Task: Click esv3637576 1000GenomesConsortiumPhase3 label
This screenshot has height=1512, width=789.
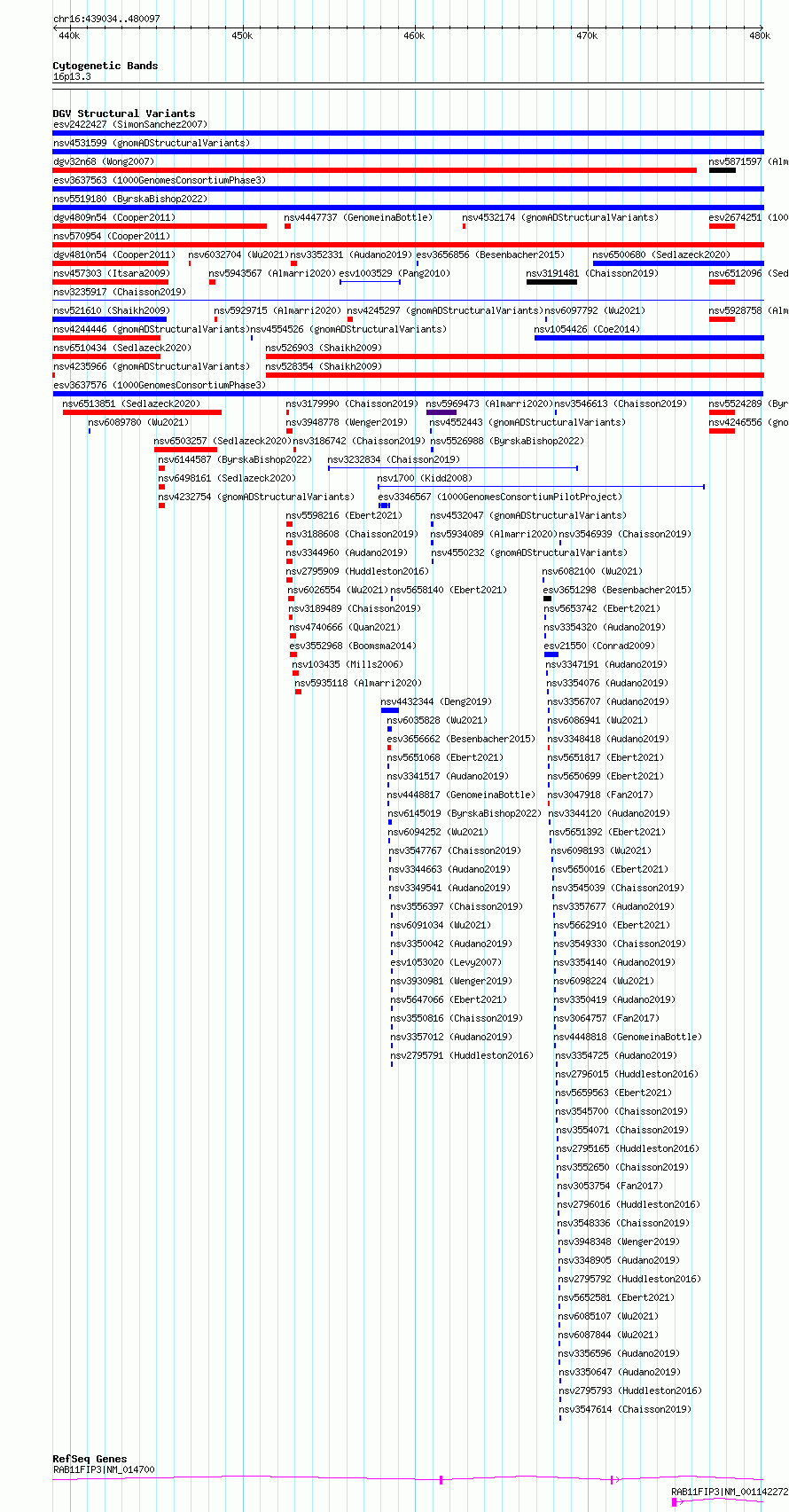Action: coord(160,386)
